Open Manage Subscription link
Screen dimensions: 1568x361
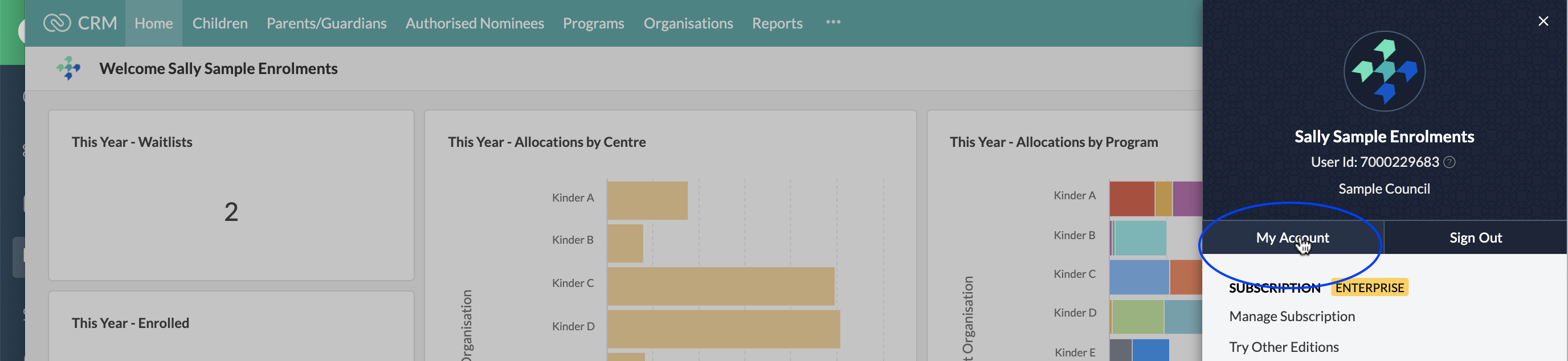tap(1292, 316)
